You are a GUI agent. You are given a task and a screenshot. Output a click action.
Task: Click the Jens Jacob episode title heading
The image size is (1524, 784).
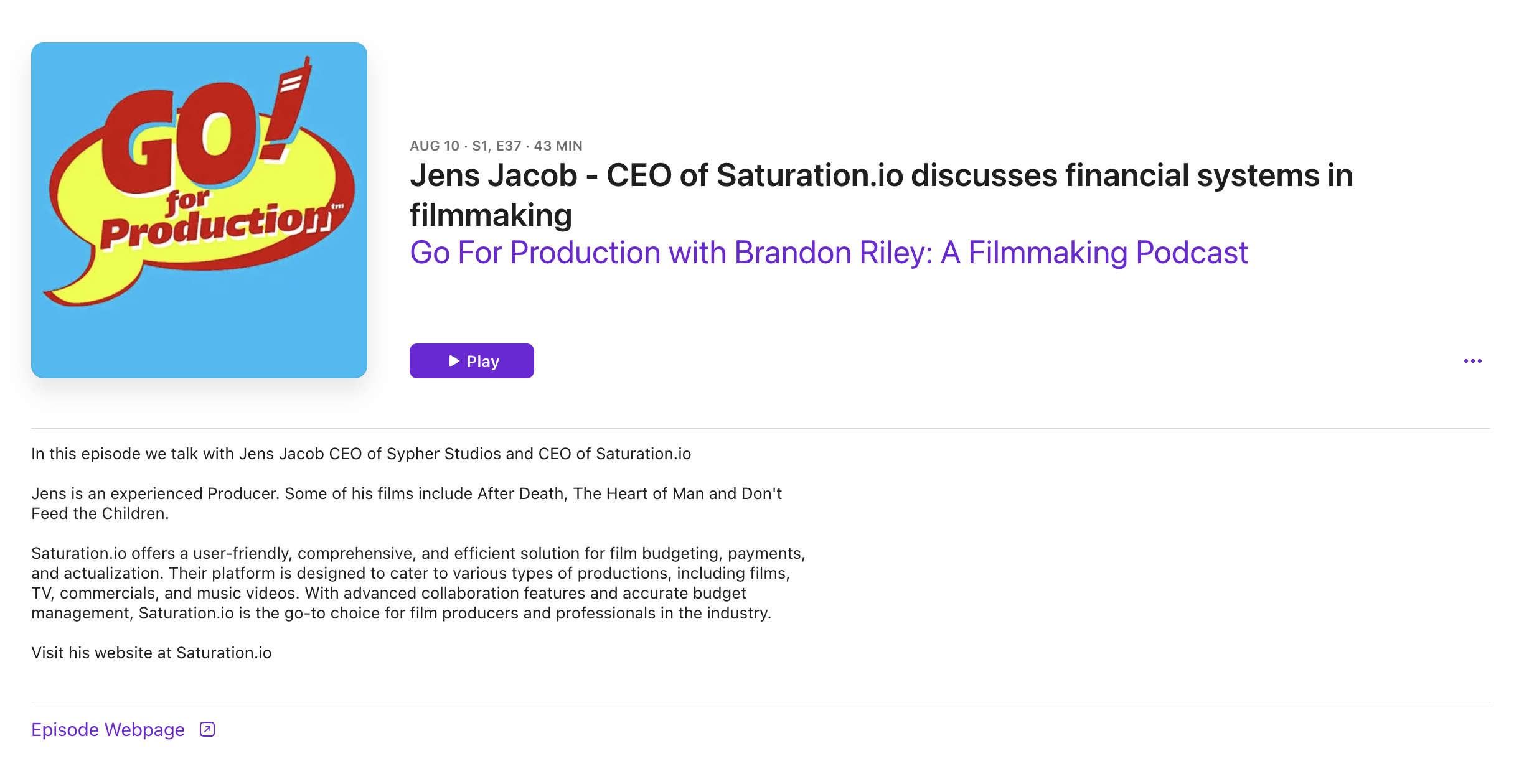pyautogui.click(x=881, y=175)
